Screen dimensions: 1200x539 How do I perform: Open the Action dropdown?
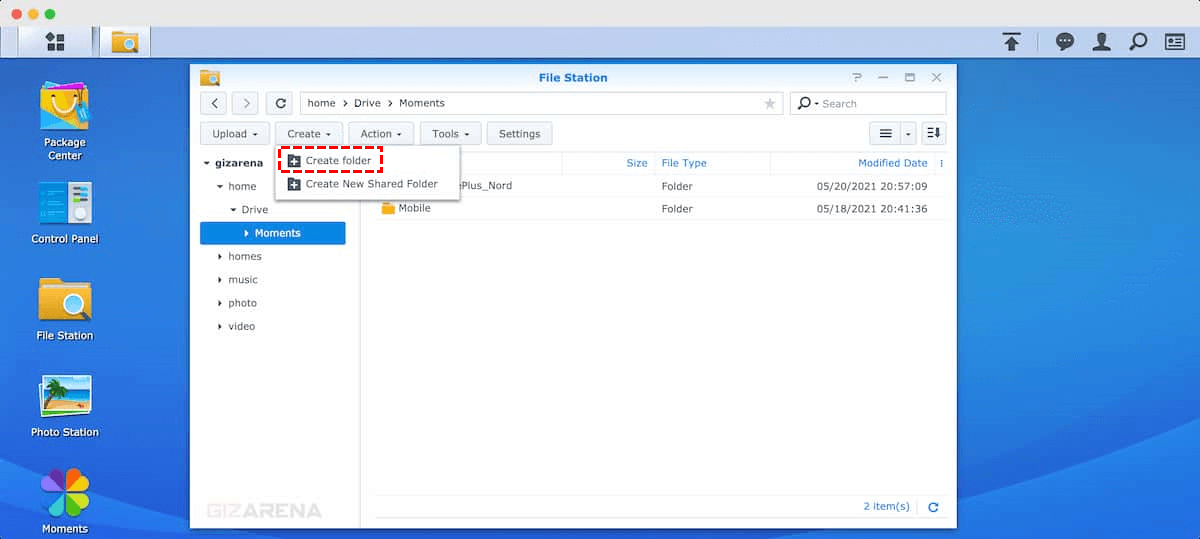tap(381, 133)
